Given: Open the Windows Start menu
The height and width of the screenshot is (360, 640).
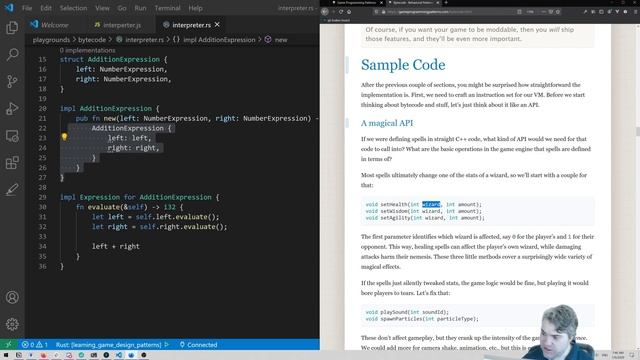Looking at the screenshot, I should coord(6,355).
